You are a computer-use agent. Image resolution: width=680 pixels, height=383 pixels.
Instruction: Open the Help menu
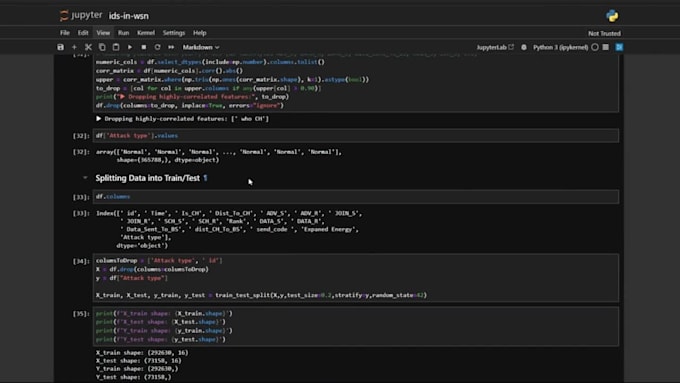tap(199, 33)
